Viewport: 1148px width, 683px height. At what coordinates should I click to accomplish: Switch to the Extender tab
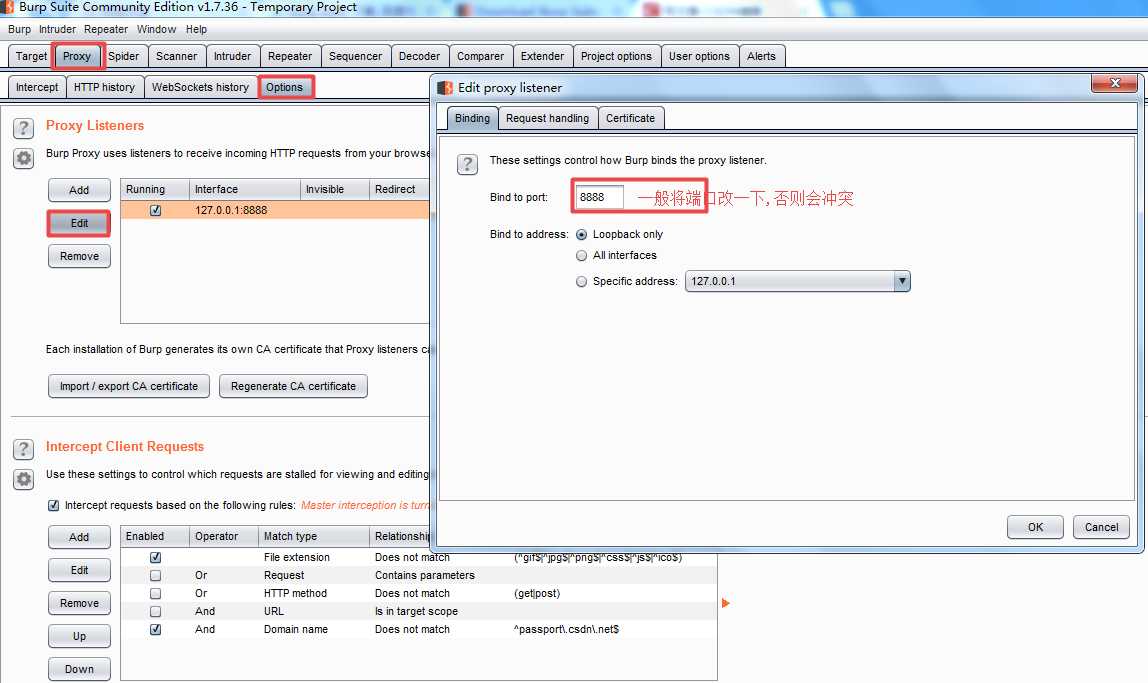(x=543, y=56)
